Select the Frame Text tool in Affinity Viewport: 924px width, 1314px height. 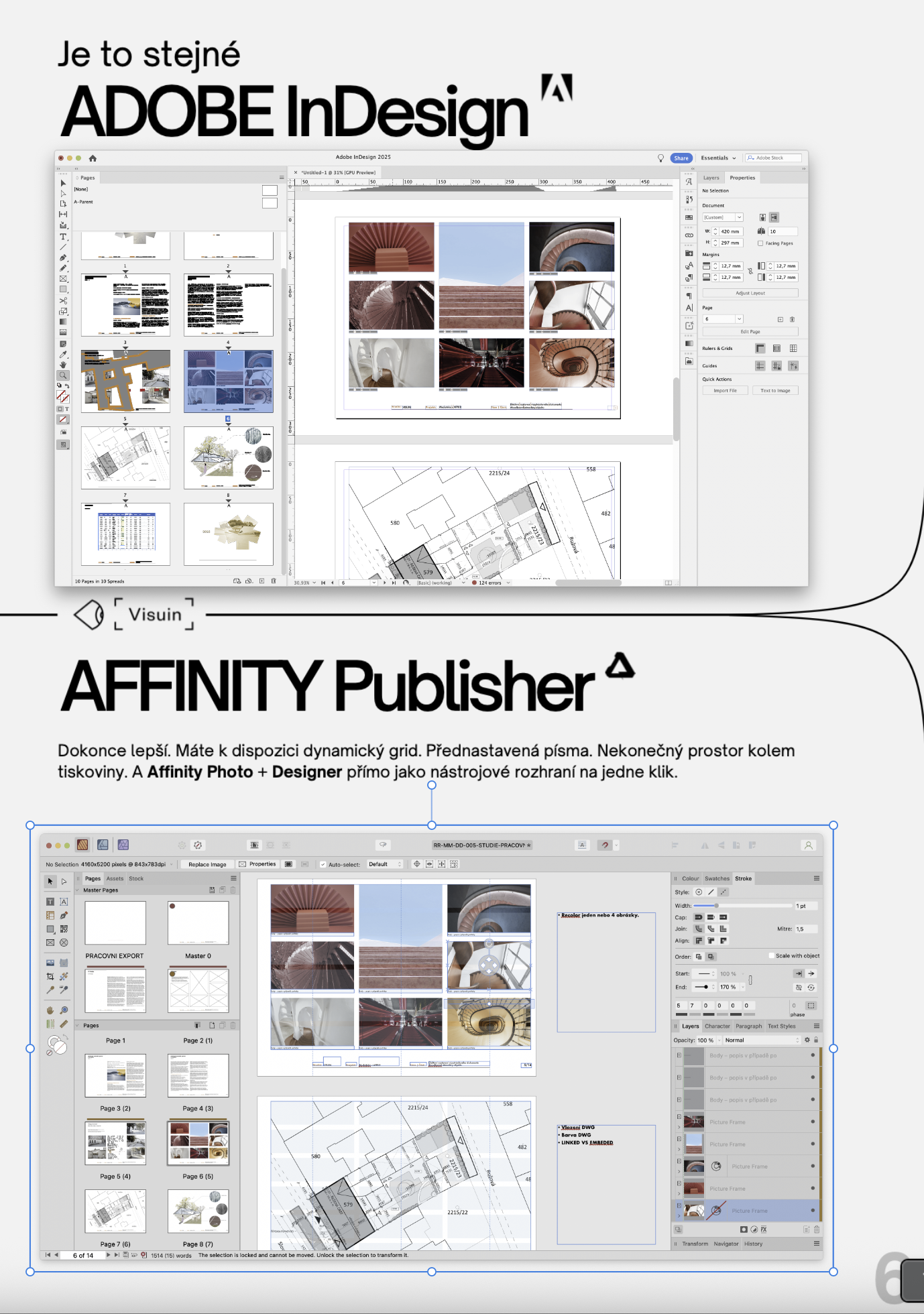click(50, 902)
